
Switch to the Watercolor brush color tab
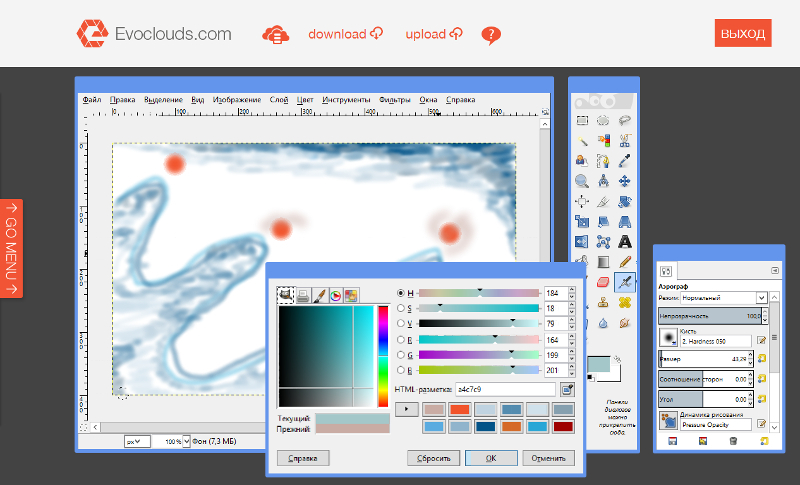tap(319, 296)
